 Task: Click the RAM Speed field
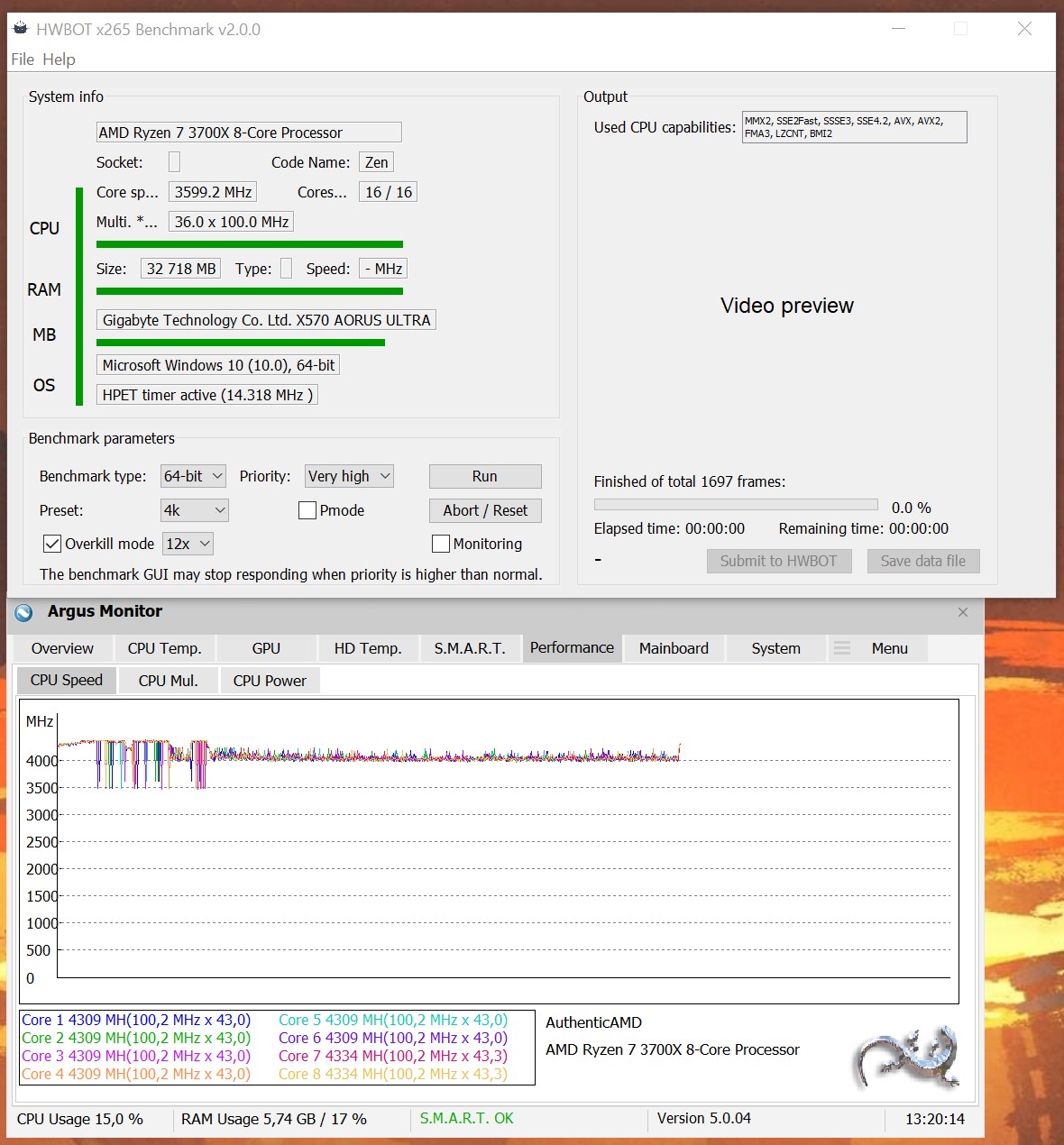point(383,269)
